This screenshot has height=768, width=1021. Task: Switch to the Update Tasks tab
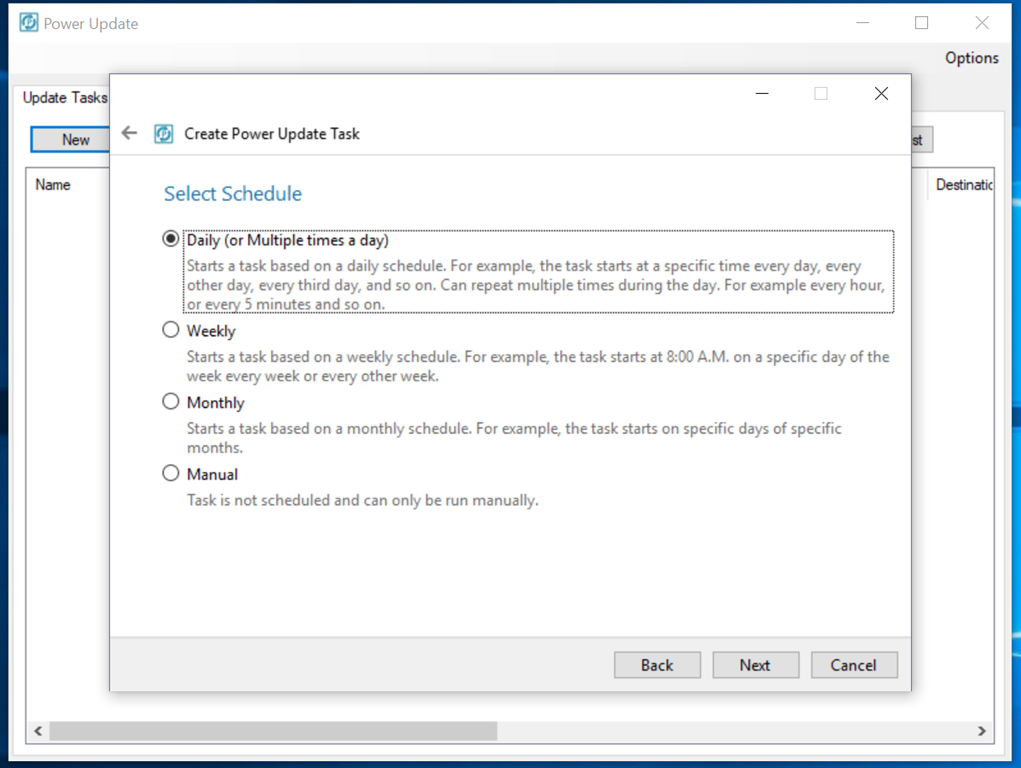(x=64, y=98)
